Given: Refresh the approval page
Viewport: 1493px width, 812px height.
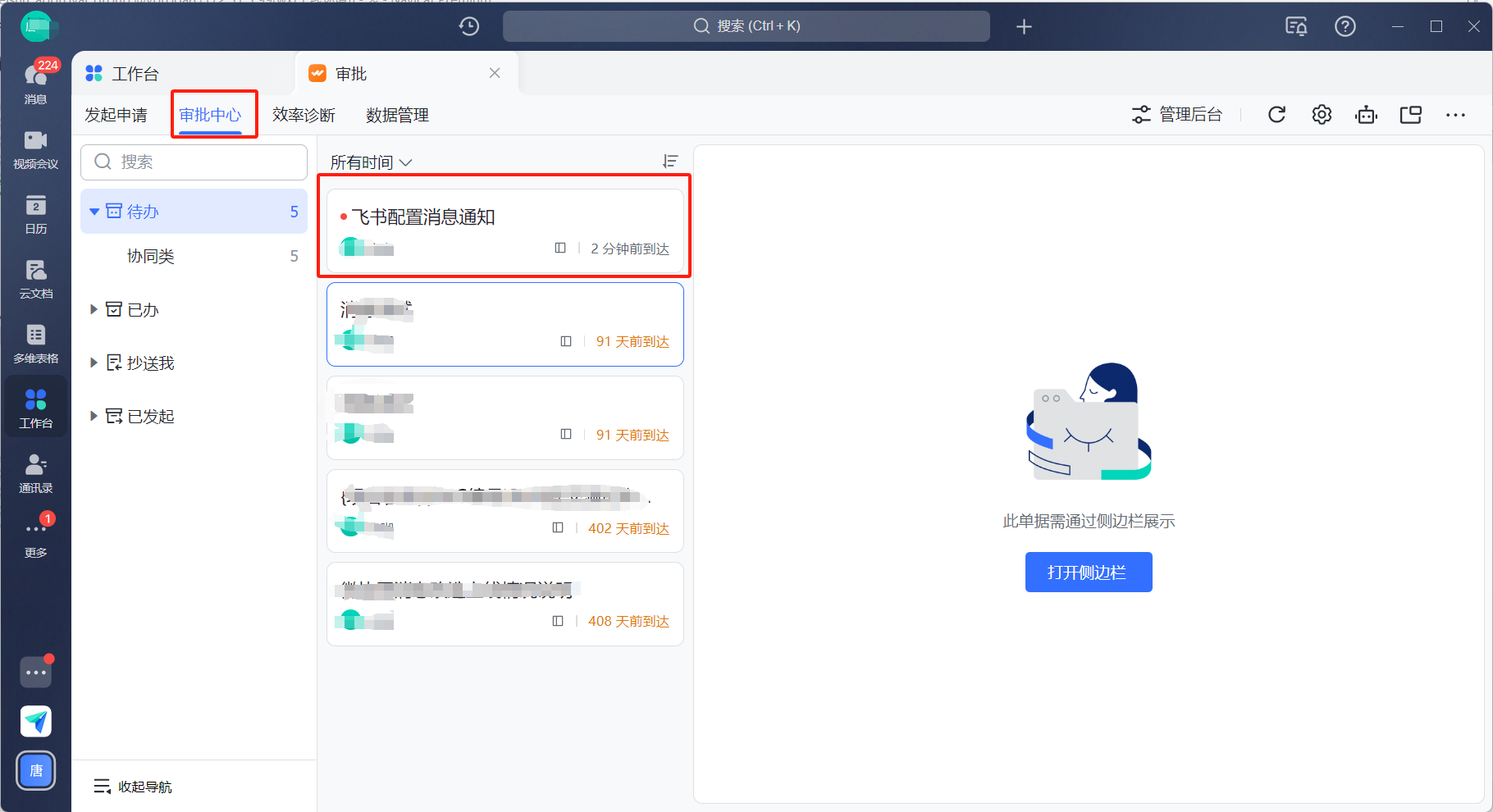Looking at the screenshot, I should tap(1276, 115).
